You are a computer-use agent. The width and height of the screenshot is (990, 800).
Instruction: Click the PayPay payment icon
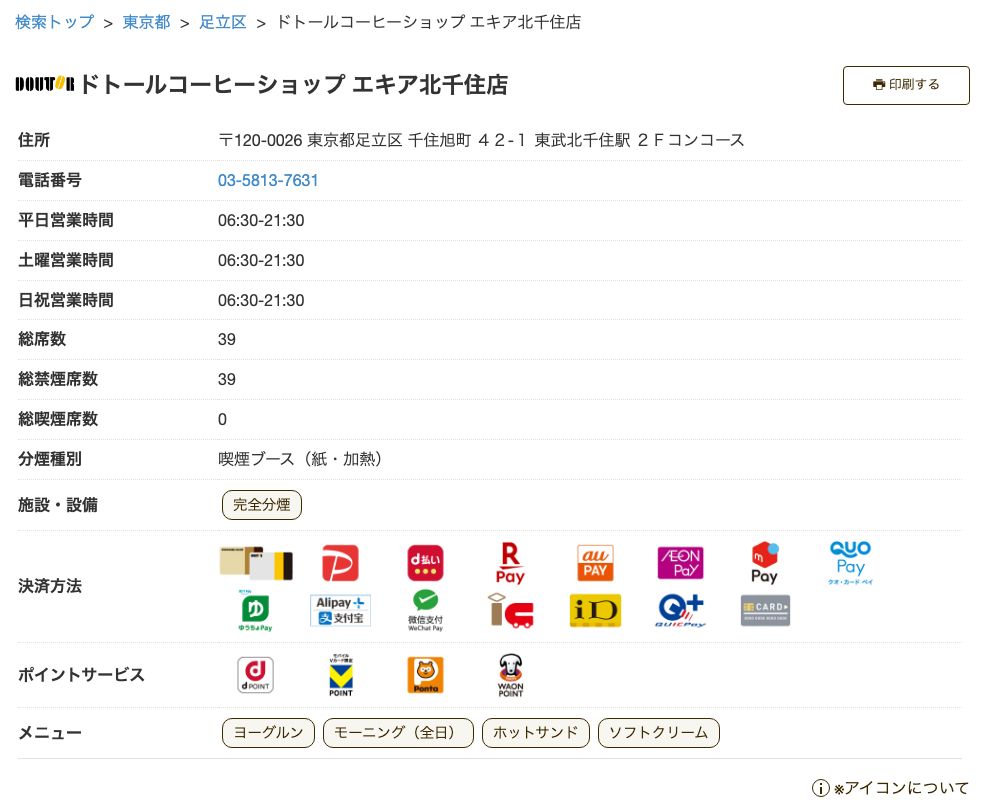[340, 563]
